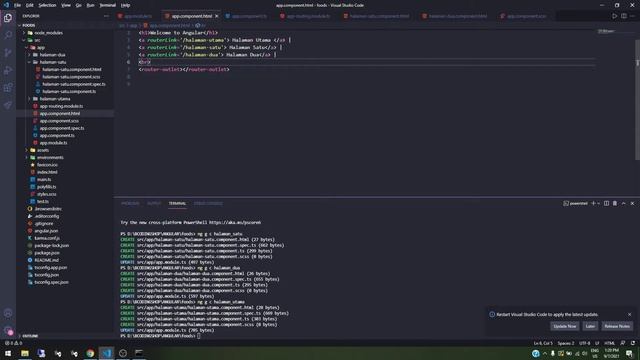The height and width of the screenshot is (360, 640).
Task: Open the Help menu
Action: coord(125,5)
